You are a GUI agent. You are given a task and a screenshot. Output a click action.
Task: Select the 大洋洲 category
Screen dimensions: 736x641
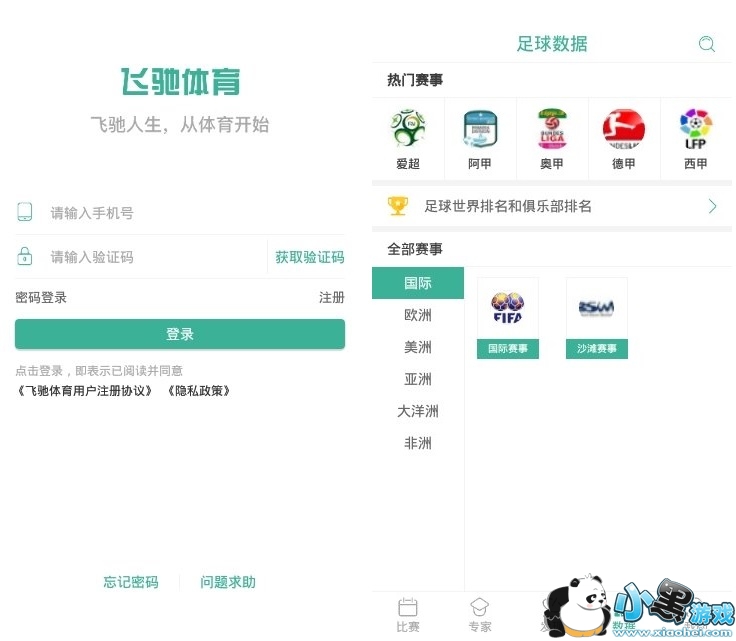click(x=418, y=411)
